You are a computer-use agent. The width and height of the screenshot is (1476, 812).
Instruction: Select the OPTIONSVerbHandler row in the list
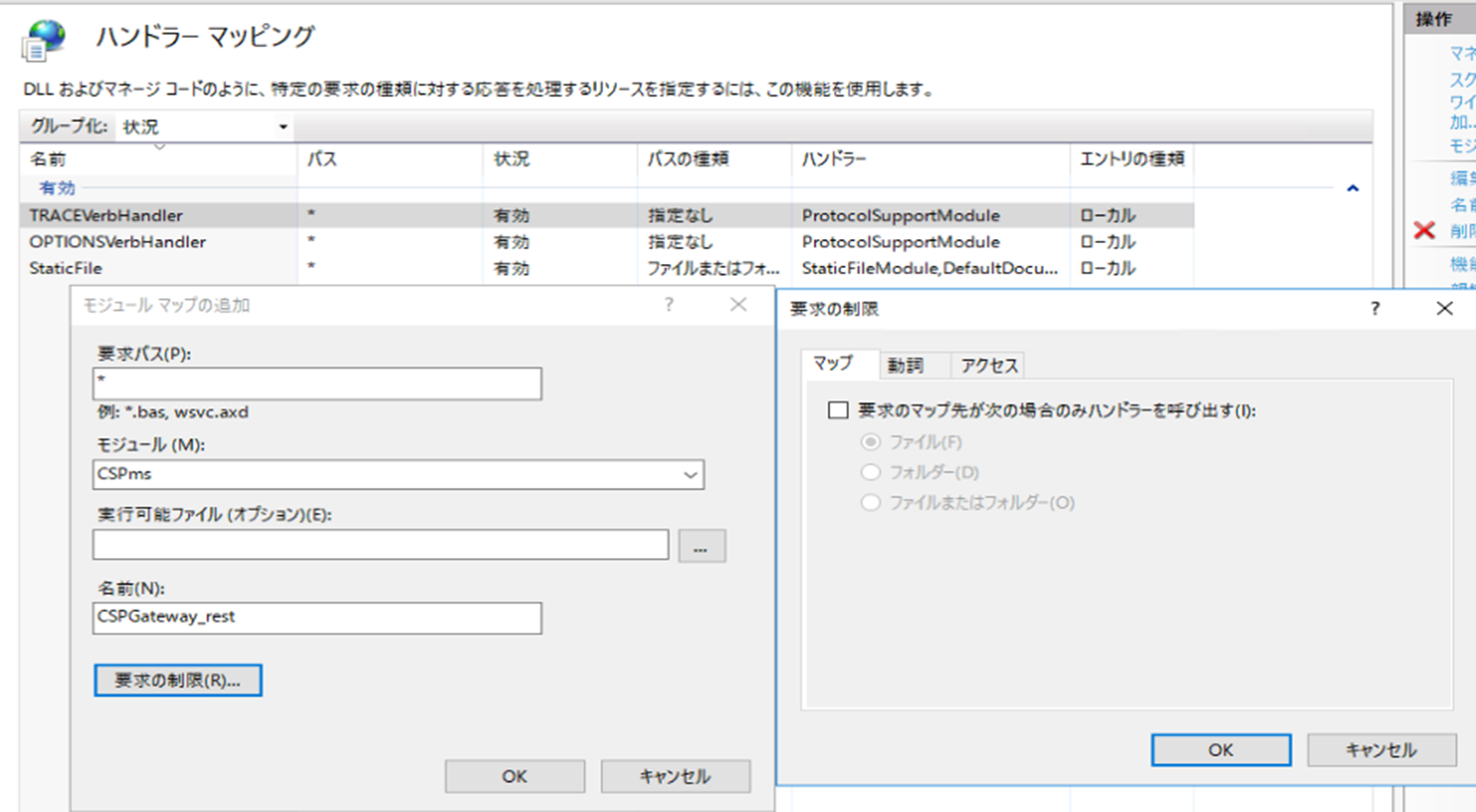[118, 242]
